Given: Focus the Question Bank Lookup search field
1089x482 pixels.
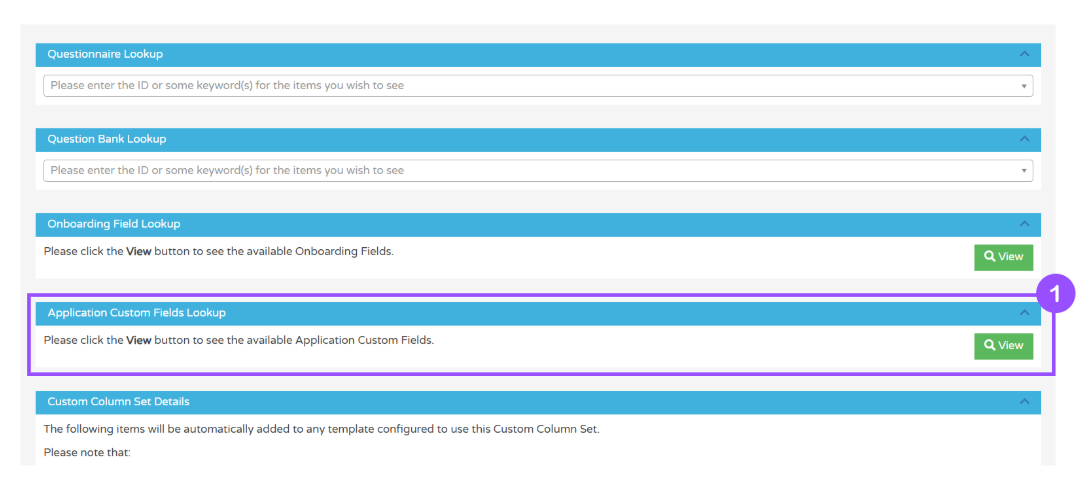Looking at the screenshot, I should pyautogui.click(x=500, y=171).
